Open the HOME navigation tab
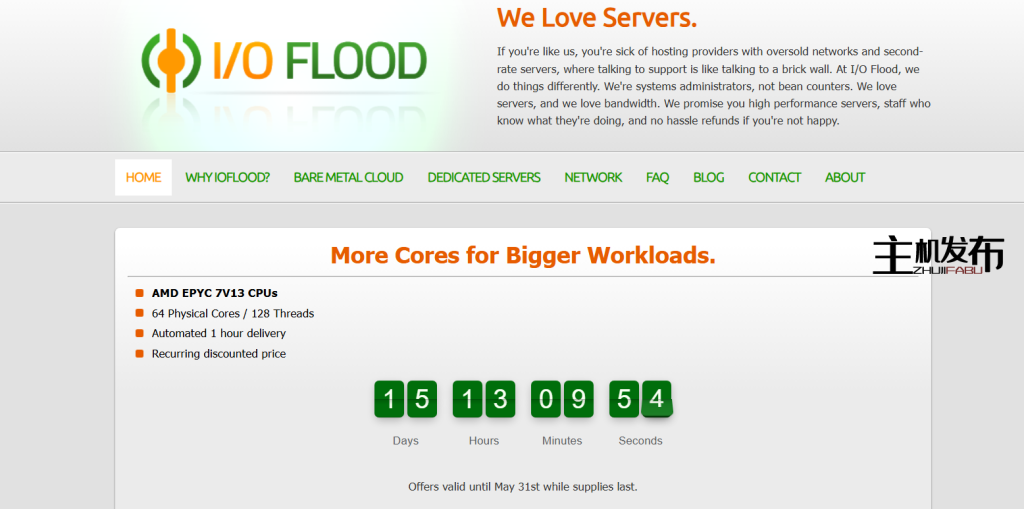The width and height of the screenshot is (1024, 509). (144, 177)
